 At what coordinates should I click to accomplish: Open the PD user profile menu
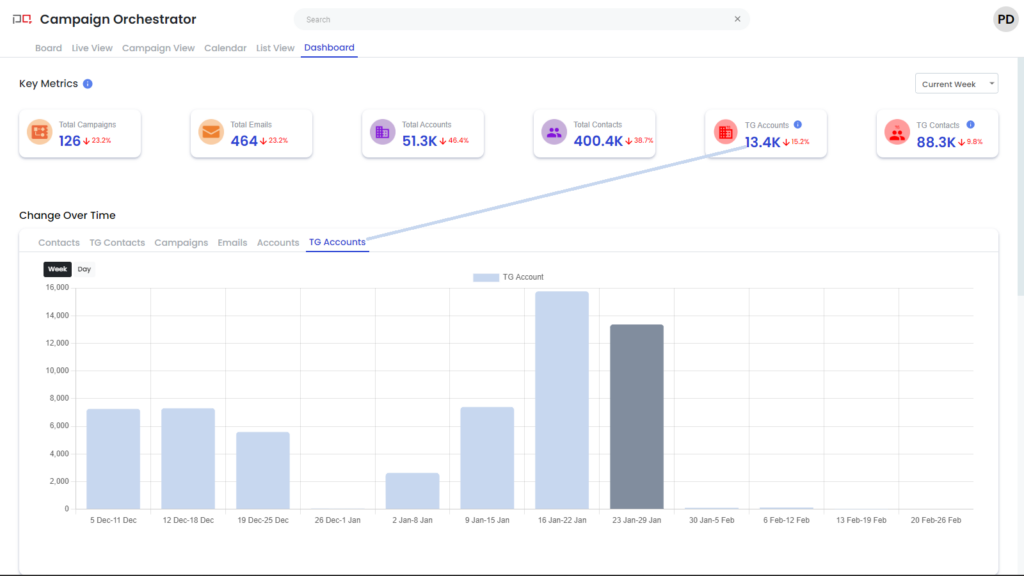[1005, 19]
